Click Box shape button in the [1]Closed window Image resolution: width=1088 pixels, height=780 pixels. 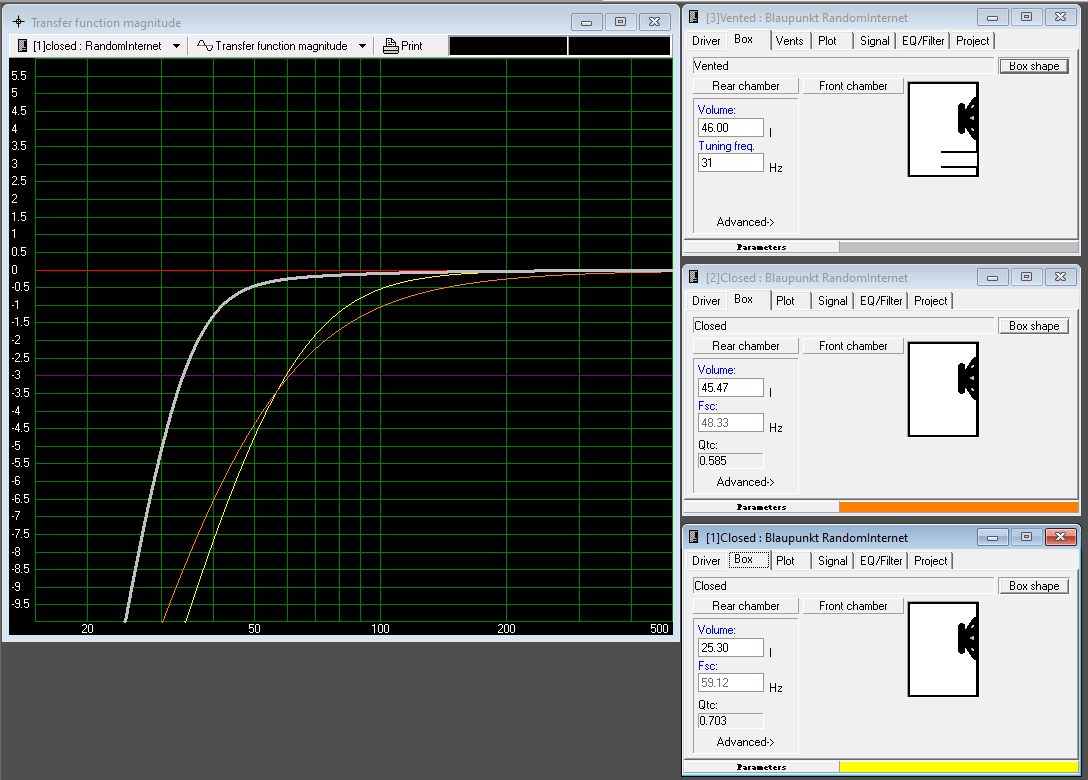click(1034, 586)
